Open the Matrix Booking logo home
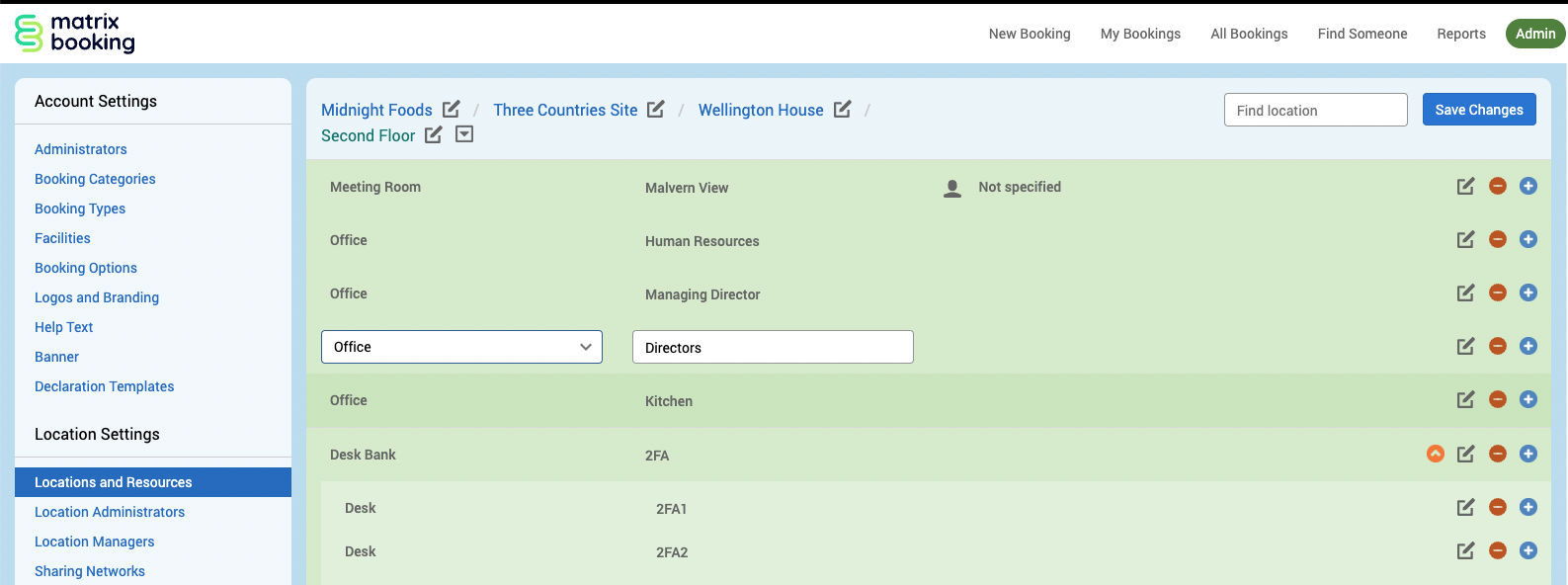This screenshot has height=585, width=1568. pos(75,34)
